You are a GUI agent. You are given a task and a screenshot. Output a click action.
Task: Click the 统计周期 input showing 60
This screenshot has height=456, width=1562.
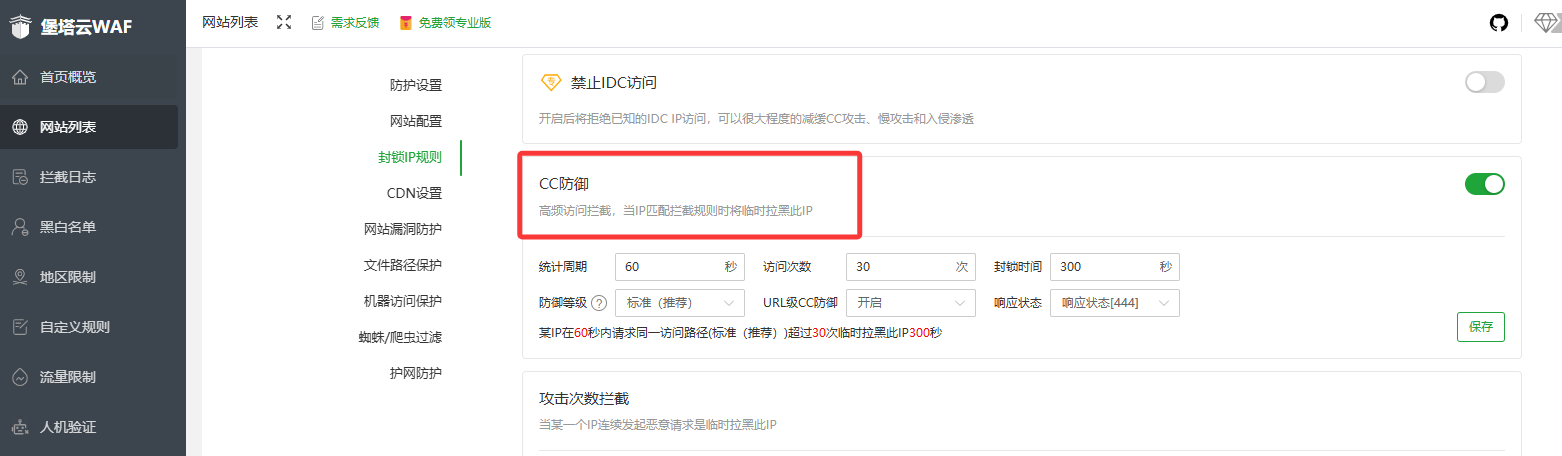(680, 267)
